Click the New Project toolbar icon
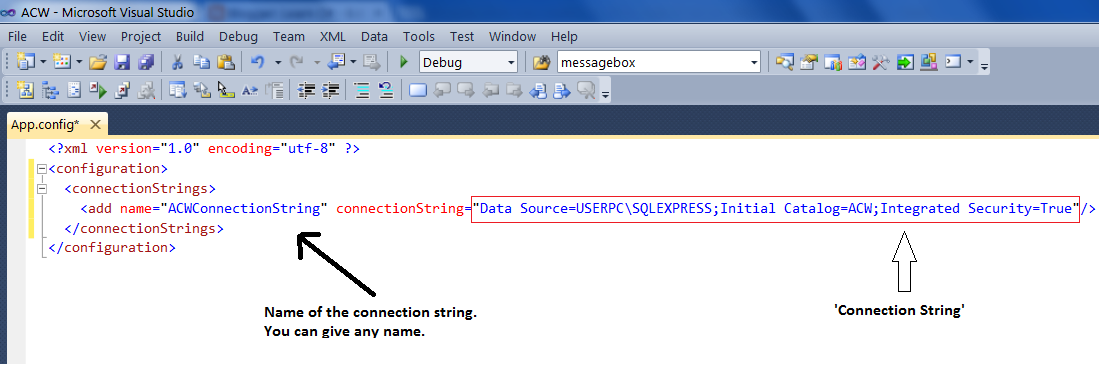This screenshot has width=1099, height=365. pyautogui.click(x=25, y=62)
